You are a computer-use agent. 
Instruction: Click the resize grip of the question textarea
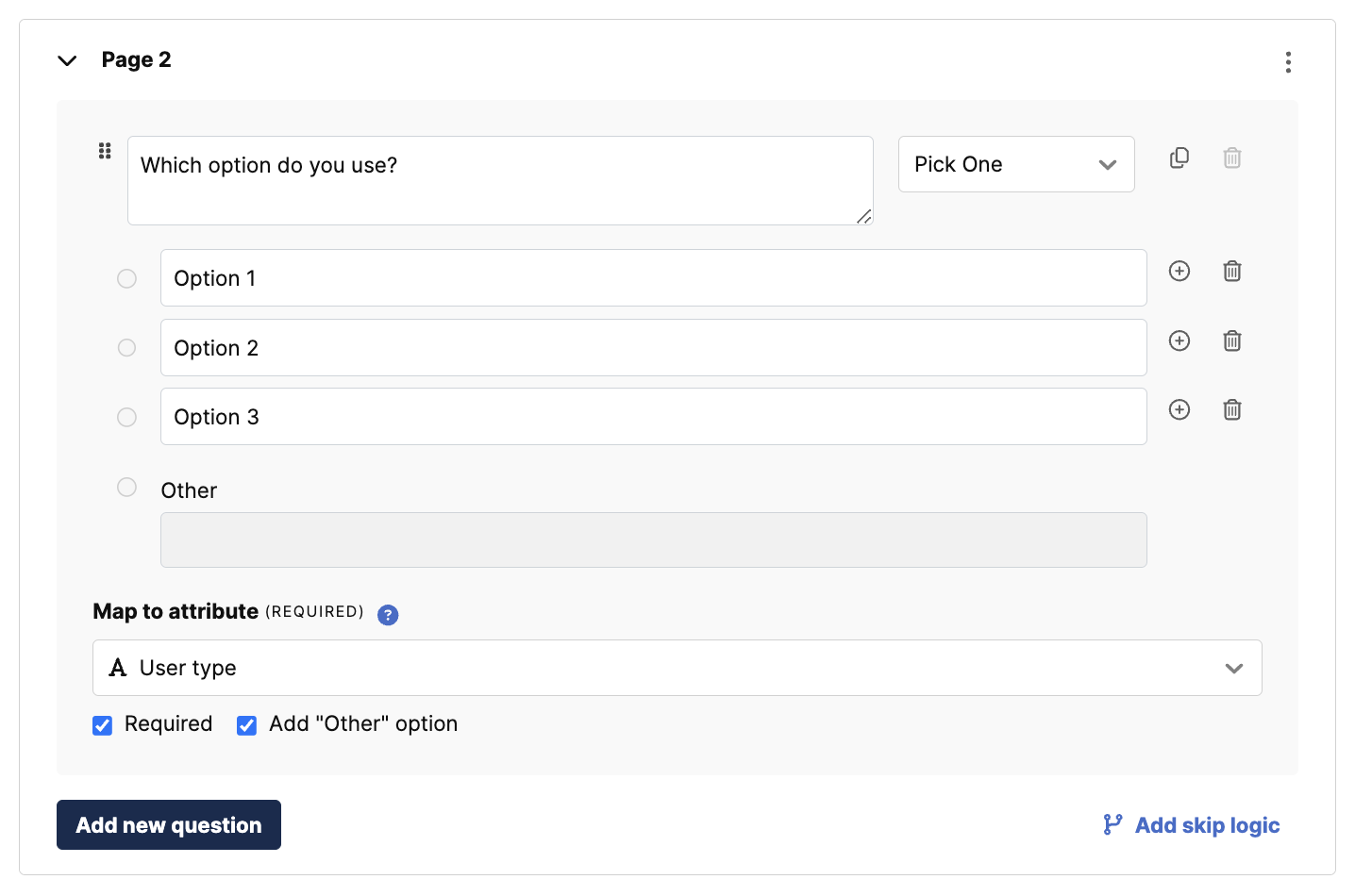[x=863, y=216]
